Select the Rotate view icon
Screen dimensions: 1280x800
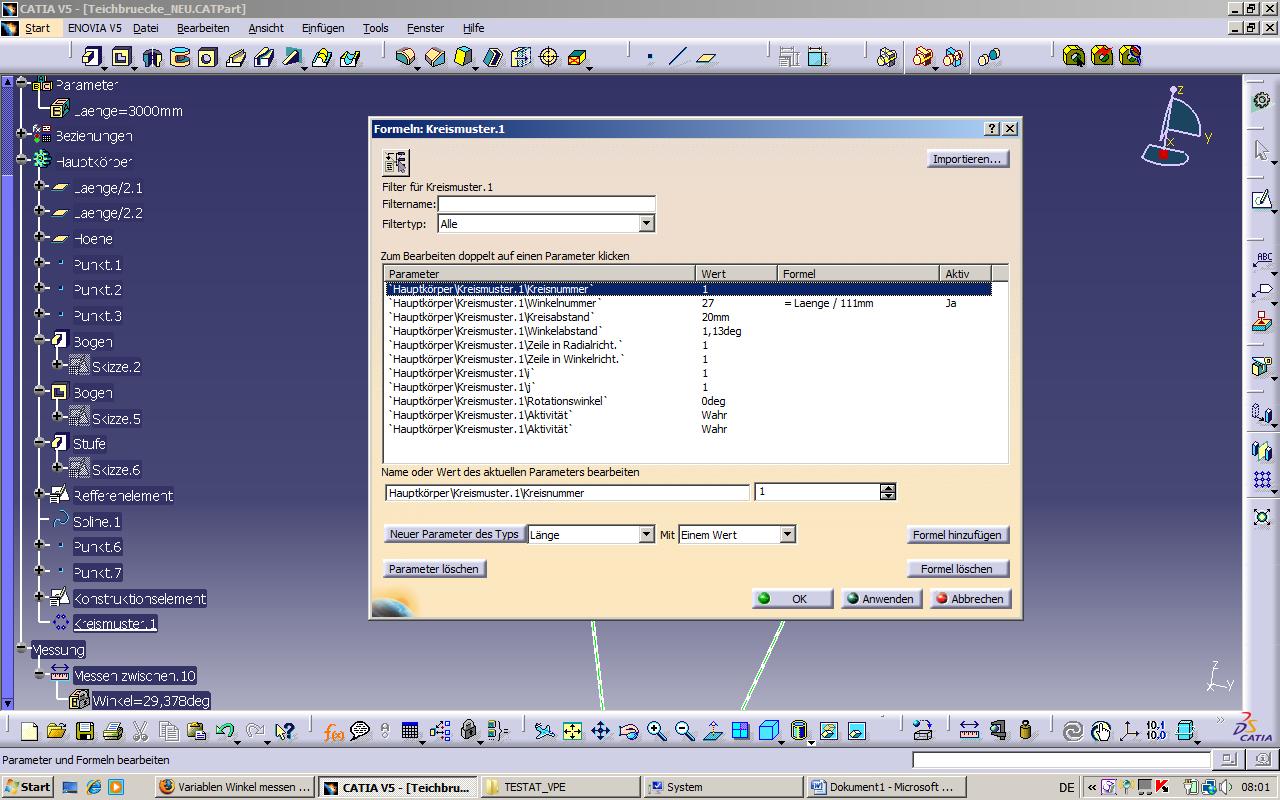(628, 731)
